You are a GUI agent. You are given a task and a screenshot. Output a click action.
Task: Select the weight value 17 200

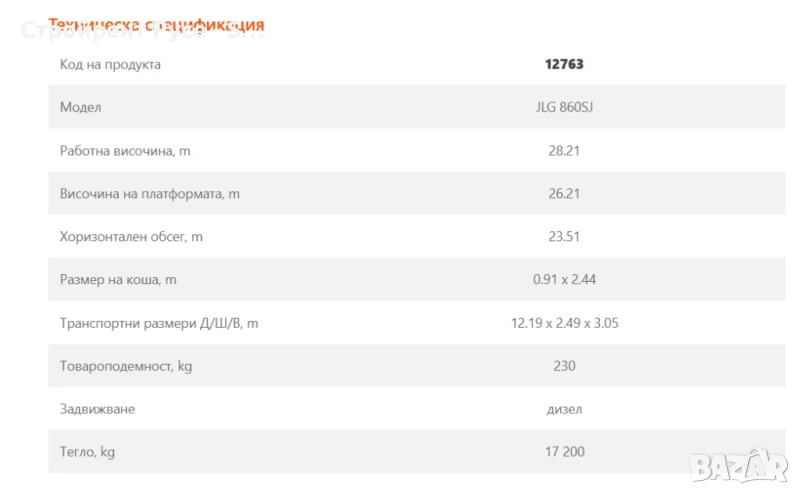coord(564,452)
